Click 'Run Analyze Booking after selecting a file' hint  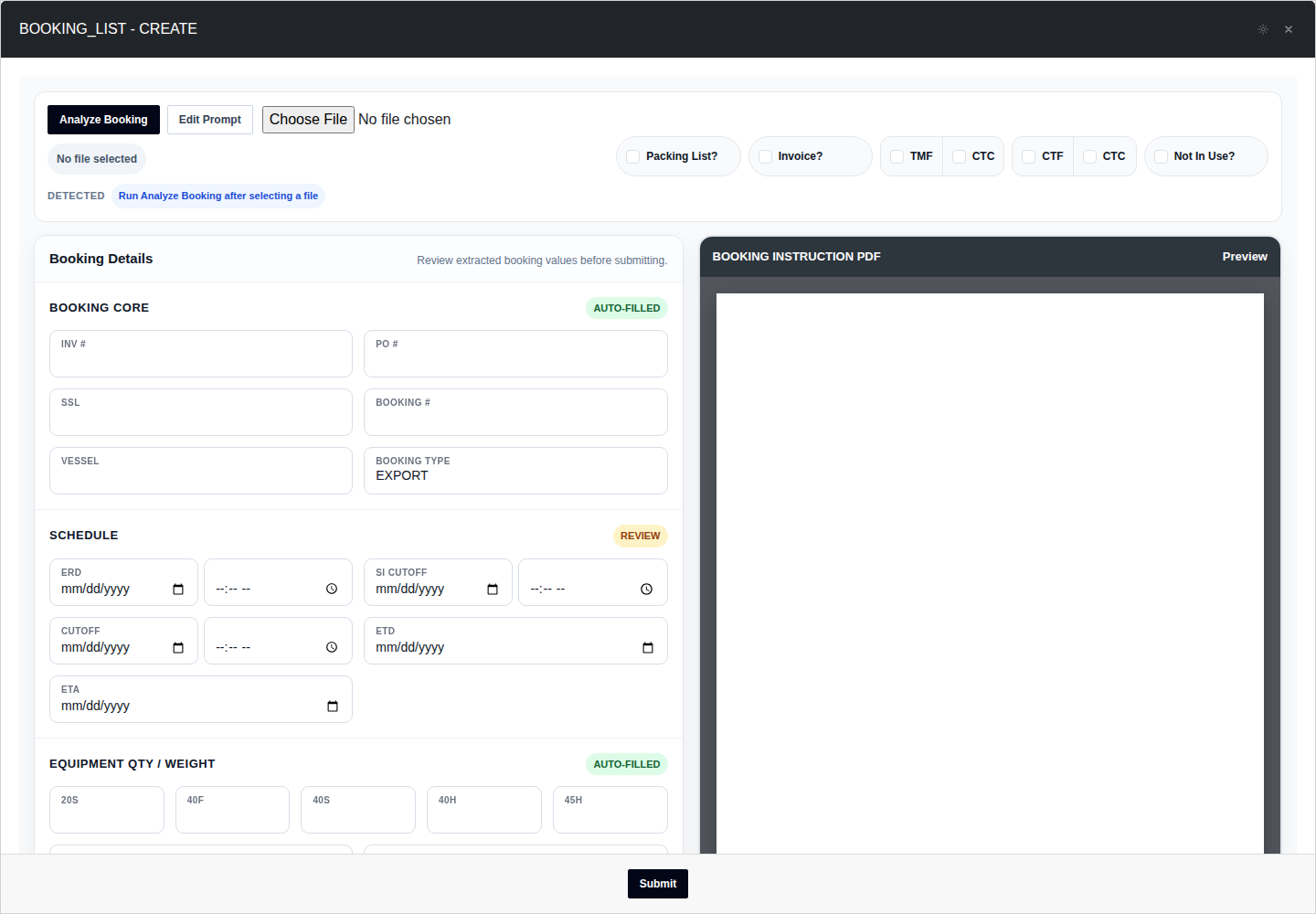[218, 196]
